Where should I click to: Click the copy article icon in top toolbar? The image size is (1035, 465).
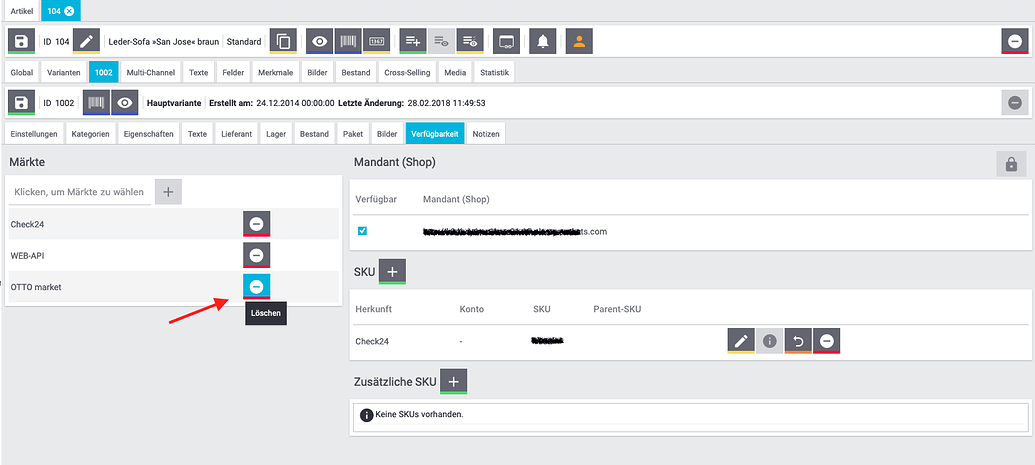pyautogui.click(x=284, y=42)
